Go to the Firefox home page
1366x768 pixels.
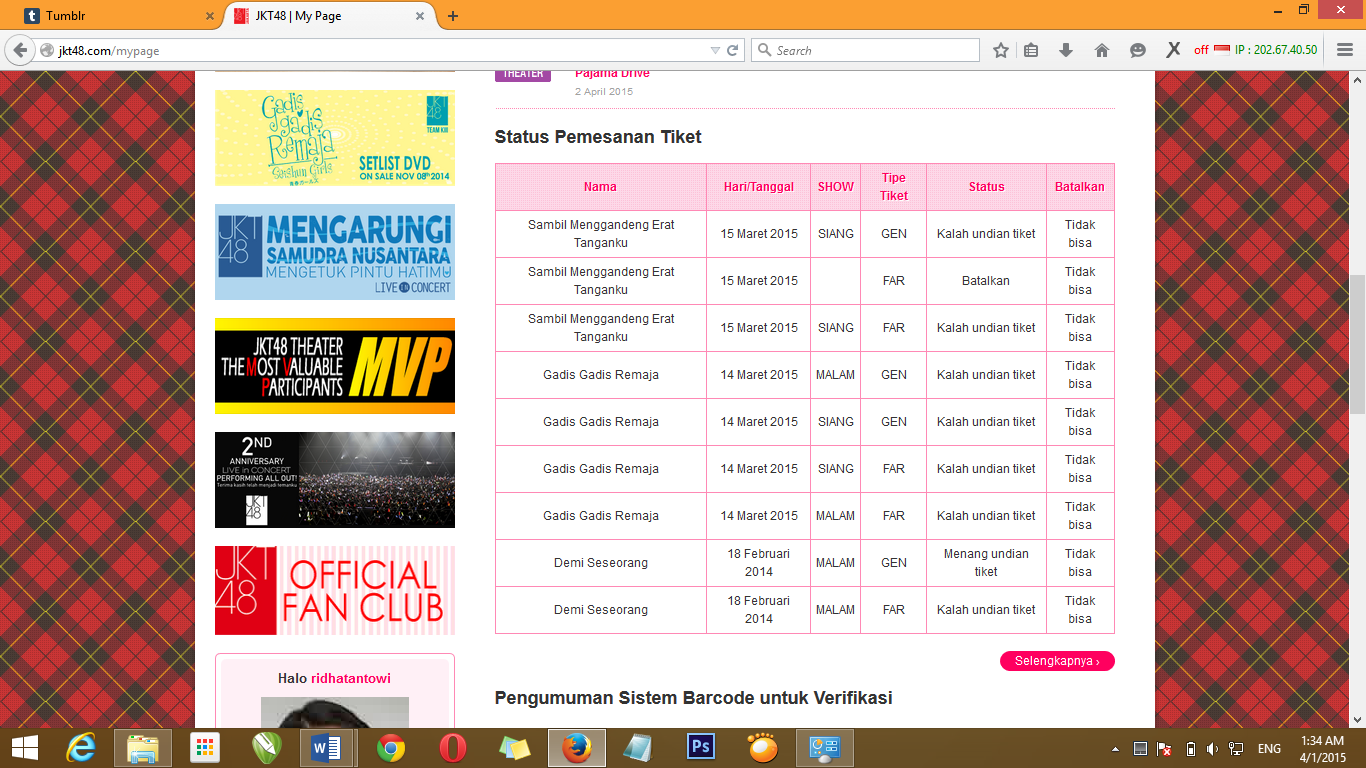[1102, 50]
